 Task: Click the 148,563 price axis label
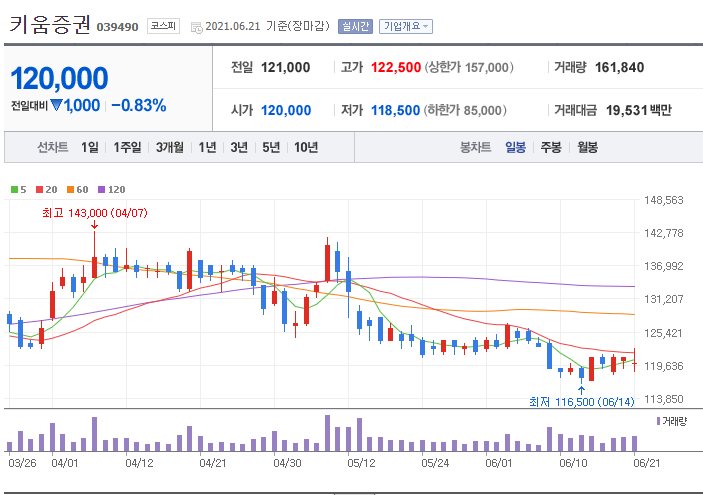[664, 200]
